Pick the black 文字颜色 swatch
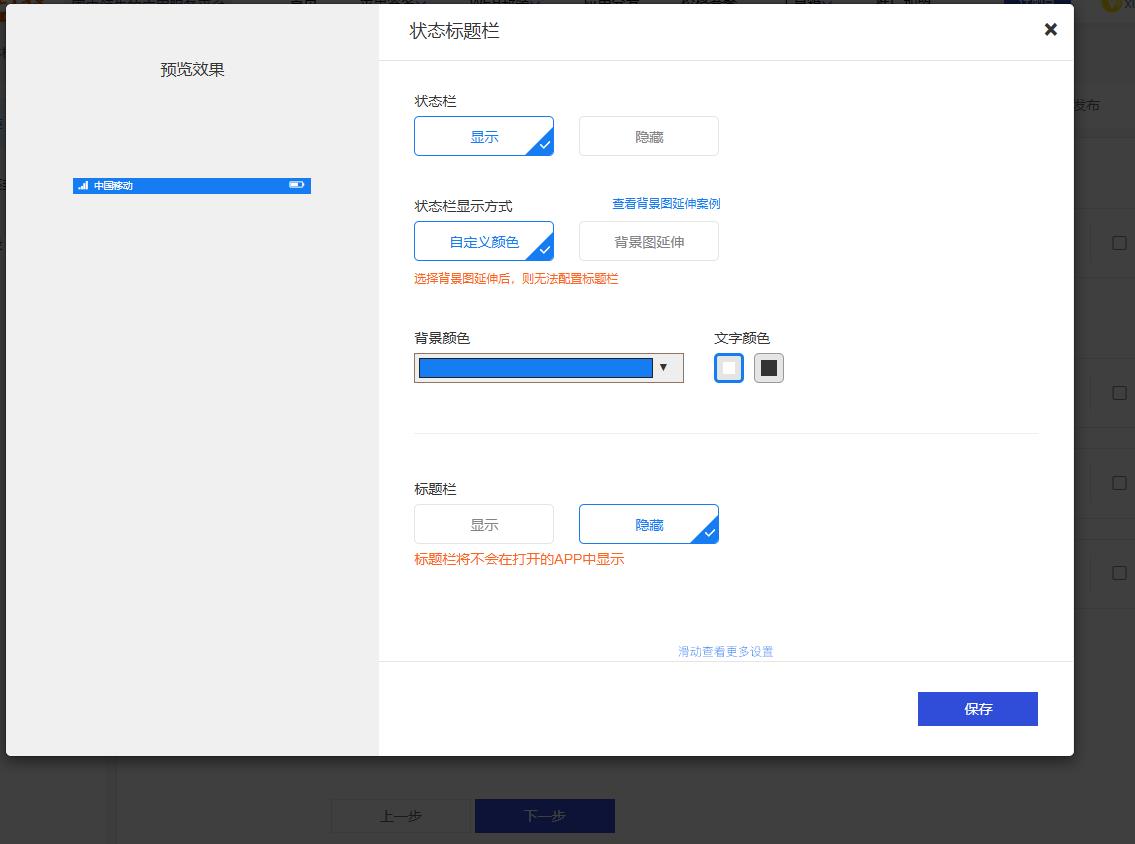The height and width of the screenshot is (844, 1135). coord(768,368)
